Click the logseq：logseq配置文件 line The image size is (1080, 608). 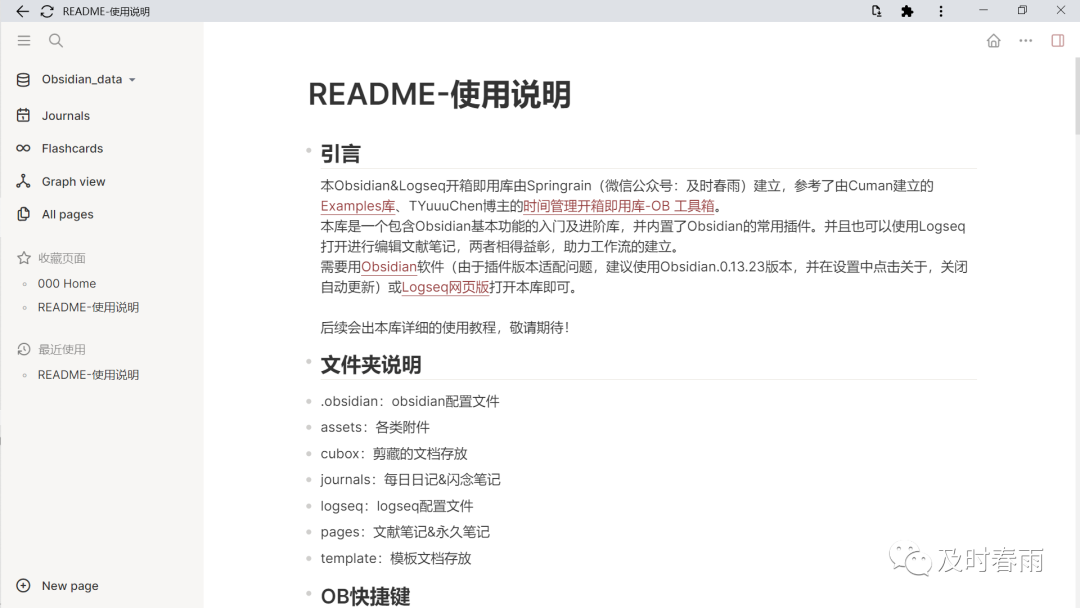point(397,506)
